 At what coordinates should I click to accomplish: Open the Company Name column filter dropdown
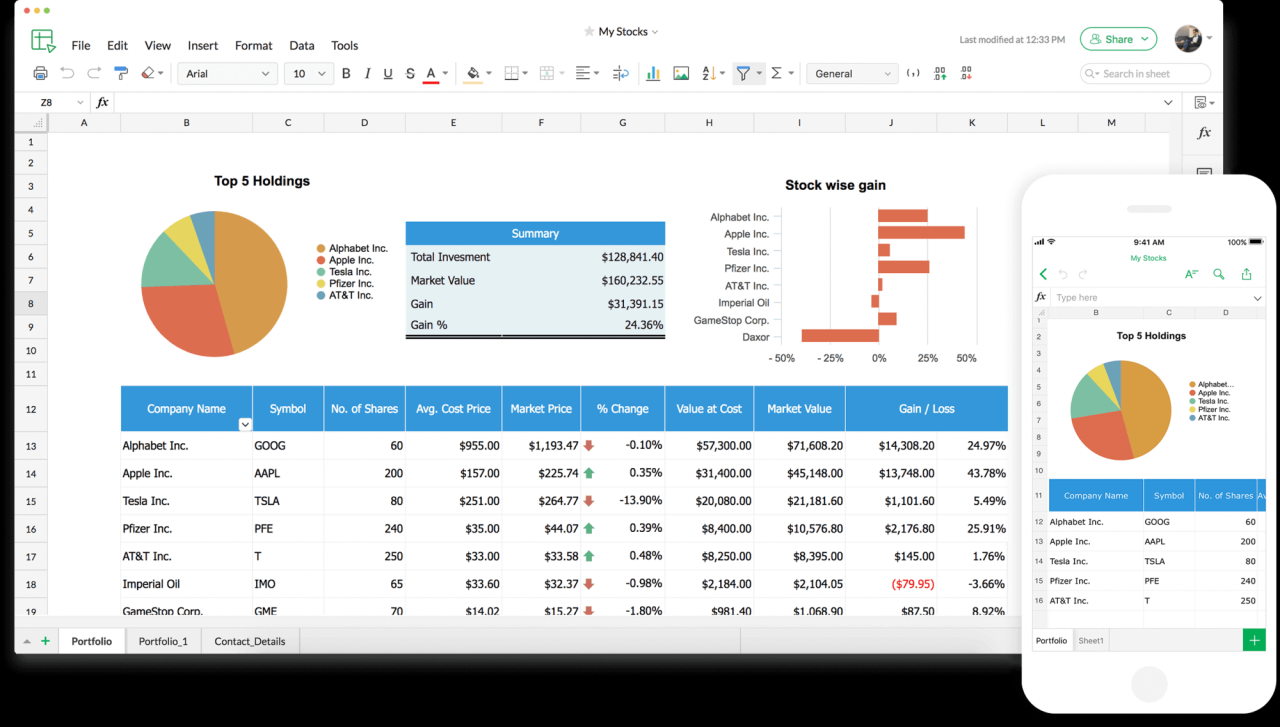pos(245,424)
